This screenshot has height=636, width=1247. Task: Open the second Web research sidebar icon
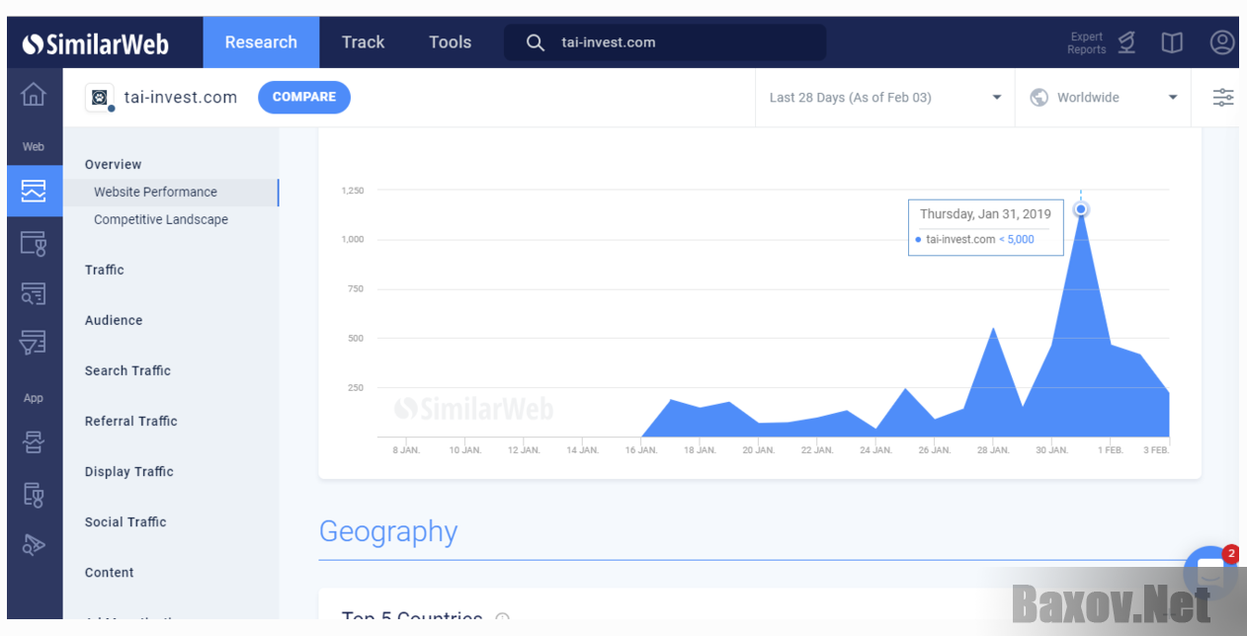point(34,242)
